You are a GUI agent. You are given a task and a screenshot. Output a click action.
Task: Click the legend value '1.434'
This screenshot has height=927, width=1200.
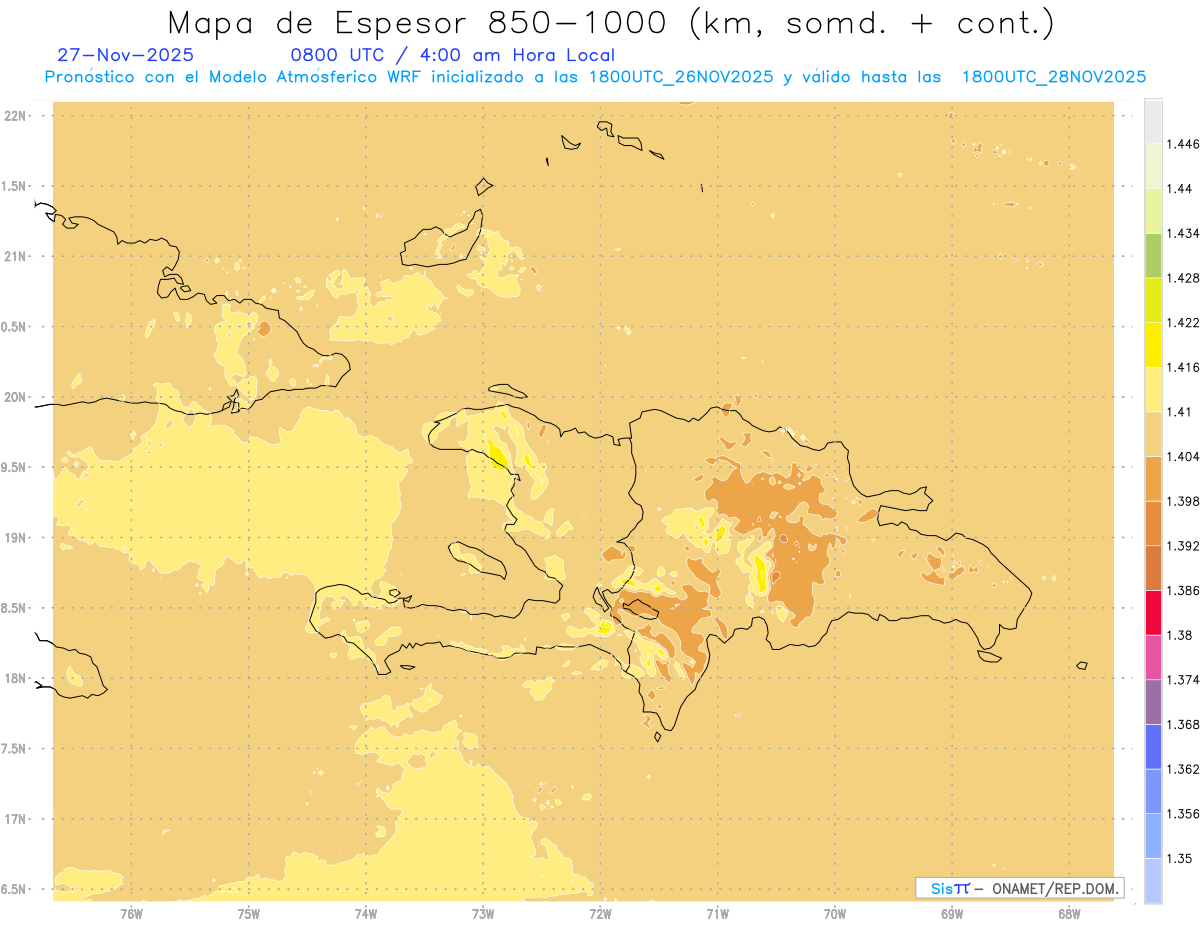coord(1183,233)
